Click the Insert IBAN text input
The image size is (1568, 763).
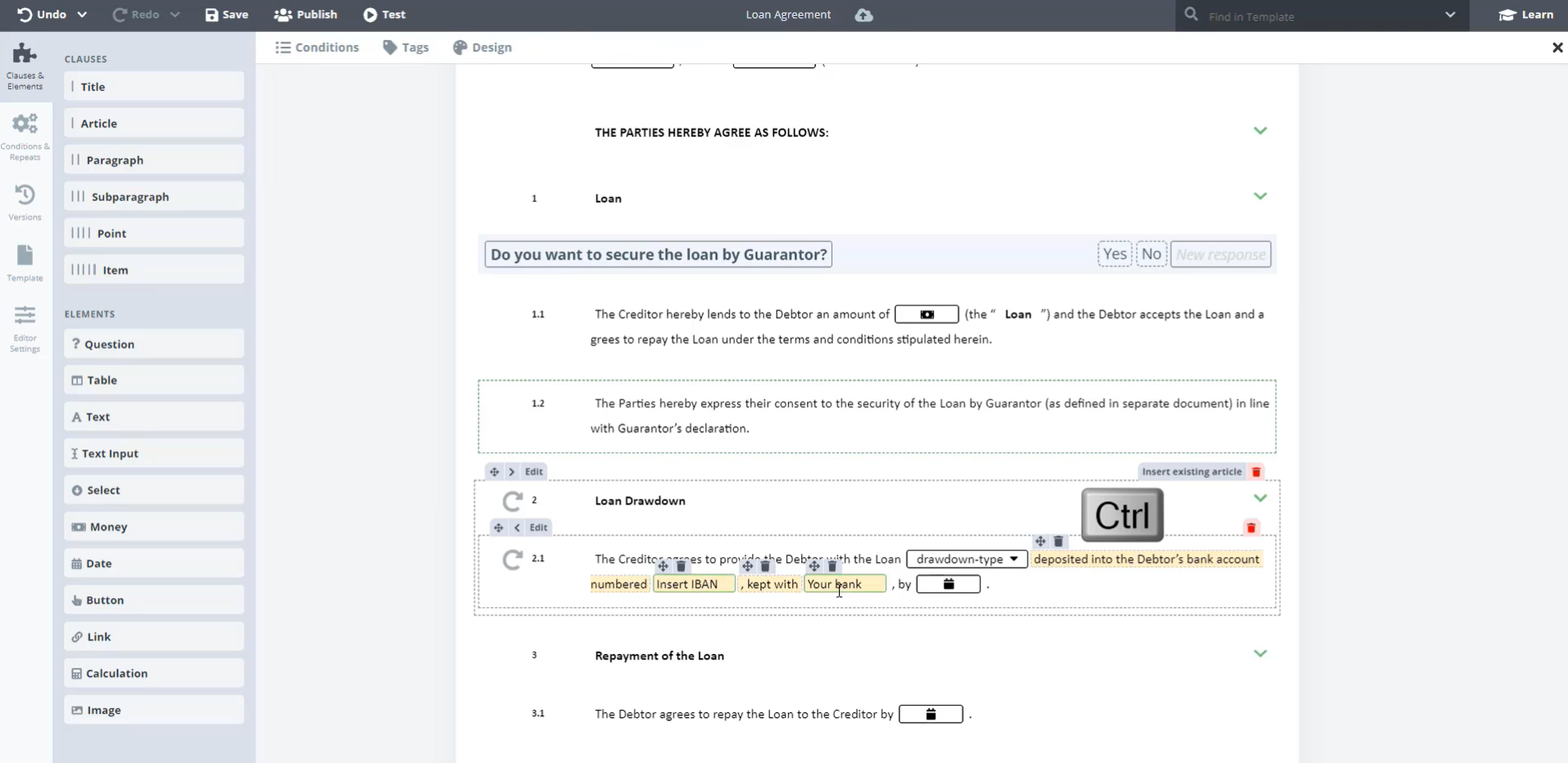point(693,584)
